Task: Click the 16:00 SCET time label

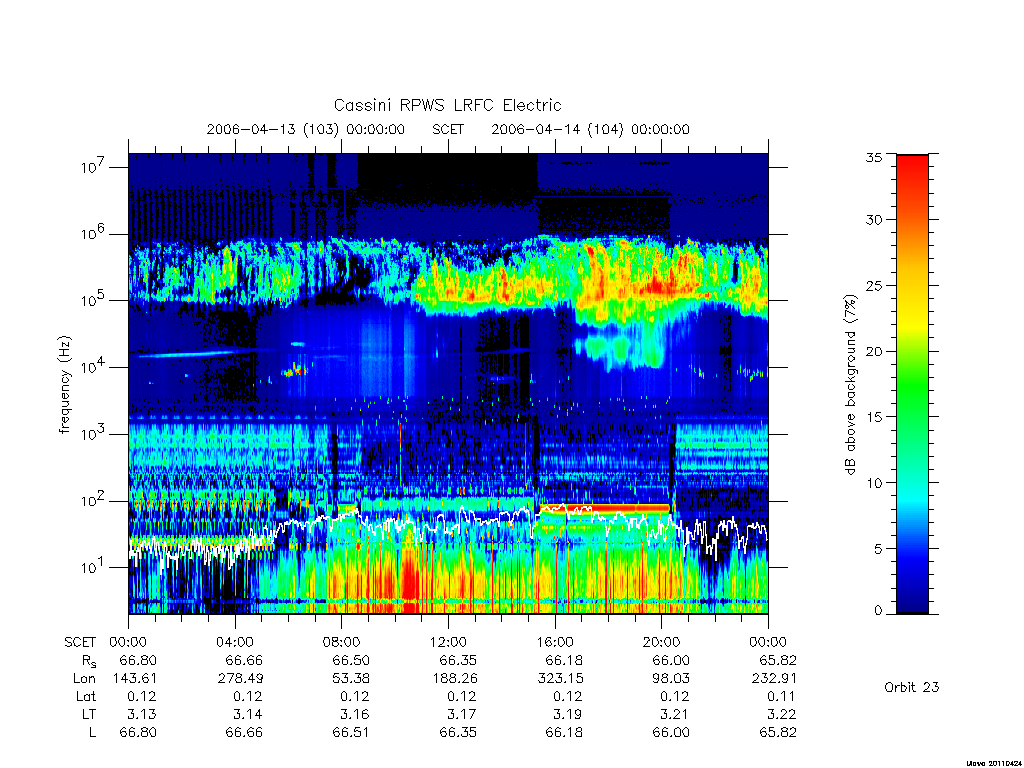Action: click(x=554, y=642)
